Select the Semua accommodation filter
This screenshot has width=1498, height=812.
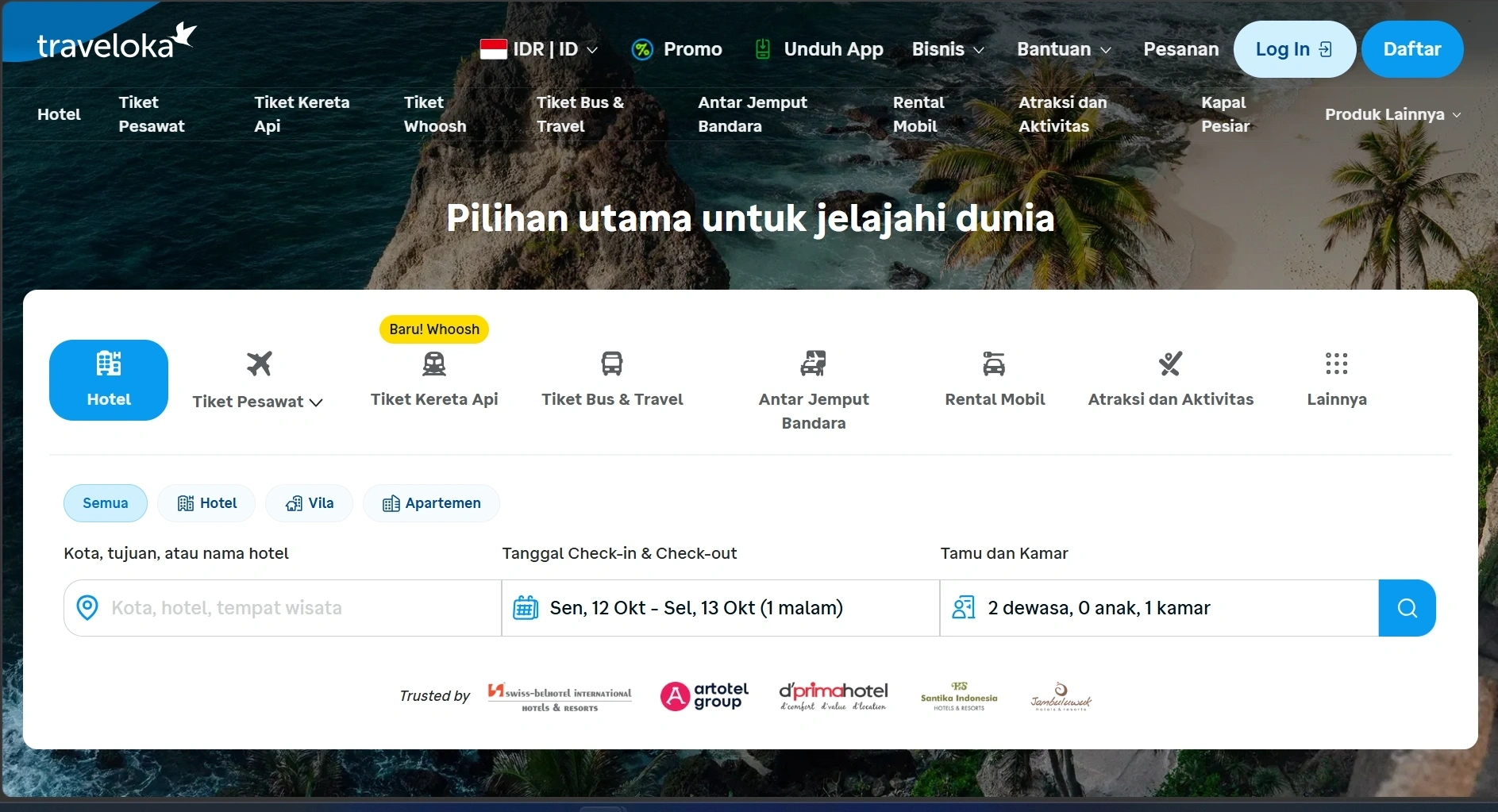106,503
